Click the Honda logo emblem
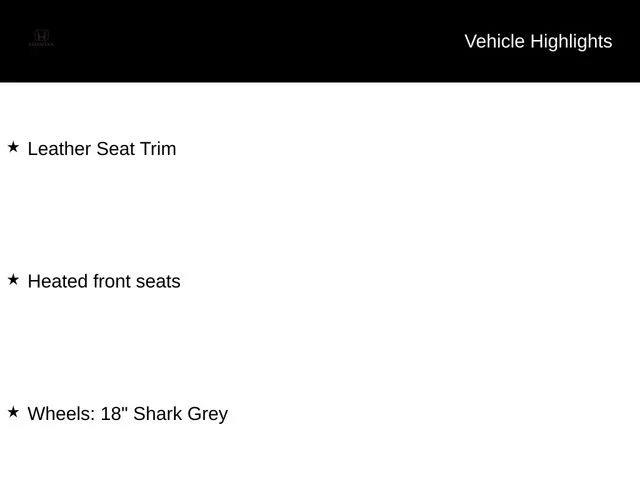 (41, 35)
